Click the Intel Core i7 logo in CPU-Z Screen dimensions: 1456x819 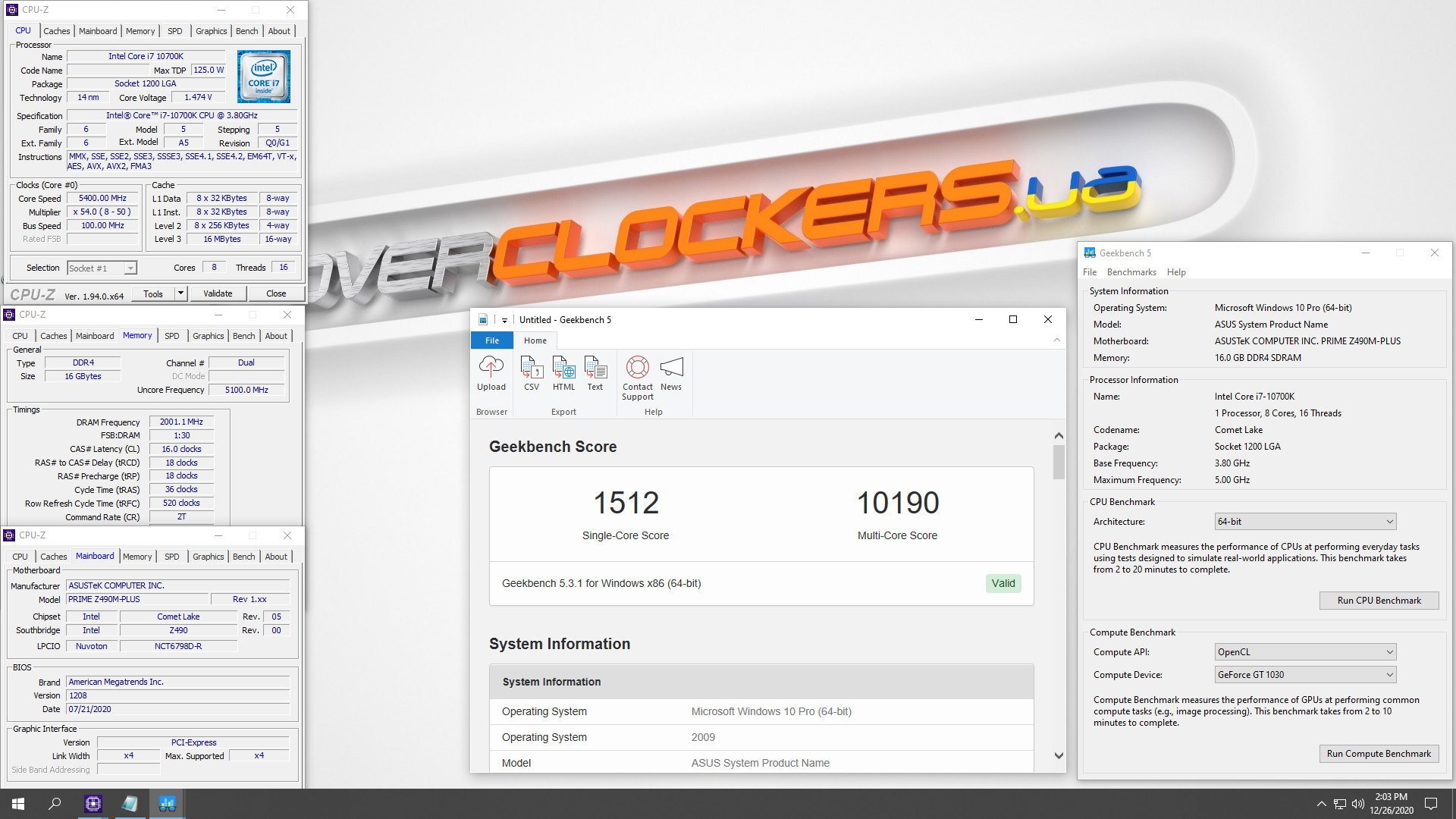264,77
